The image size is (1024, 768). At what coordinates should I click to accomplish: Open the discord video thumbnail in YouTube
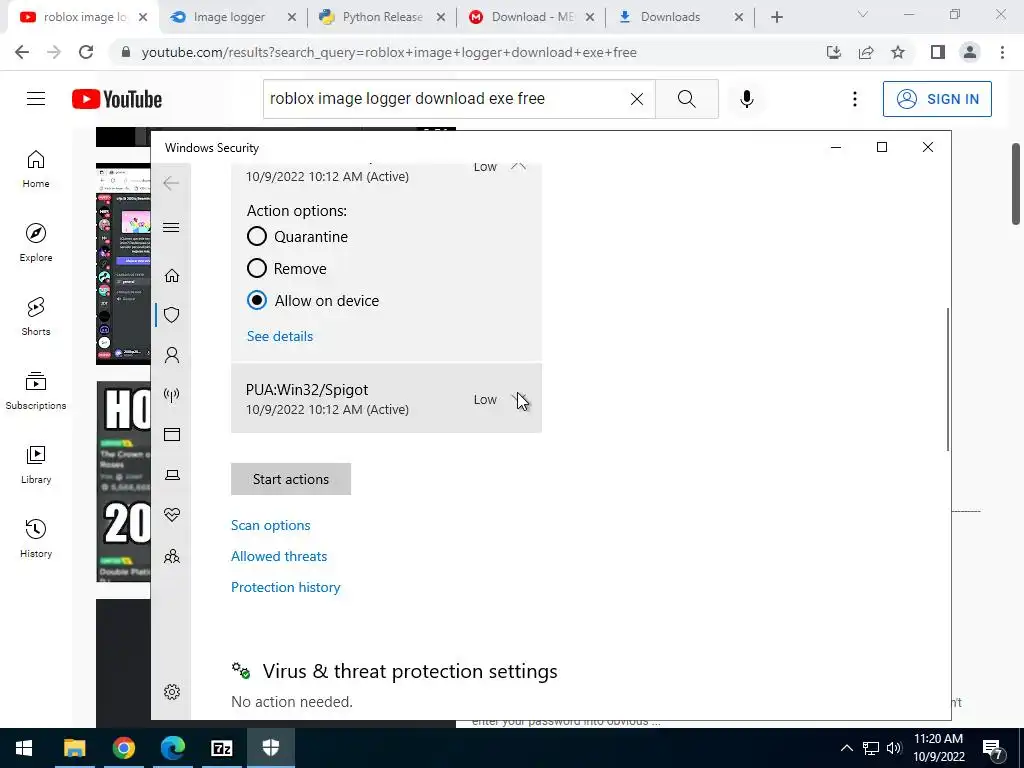(x=123, y=264)
